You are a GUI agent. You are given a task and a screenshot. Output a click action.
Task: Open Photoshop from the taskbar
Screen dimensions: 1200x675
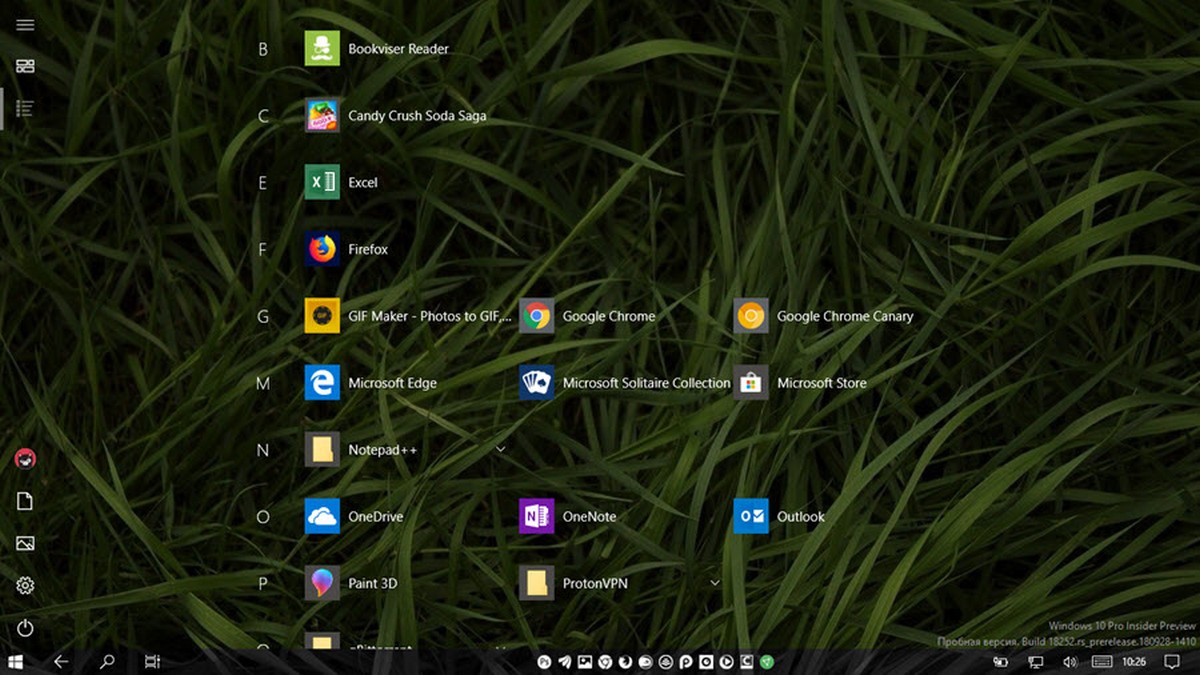(x=544, y=662)
